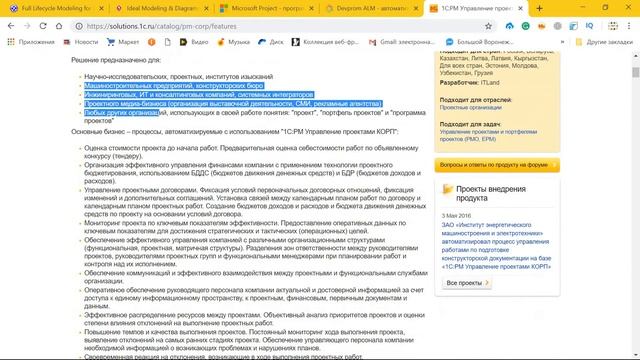Open the Gmail bookmark

coord(402,42)
